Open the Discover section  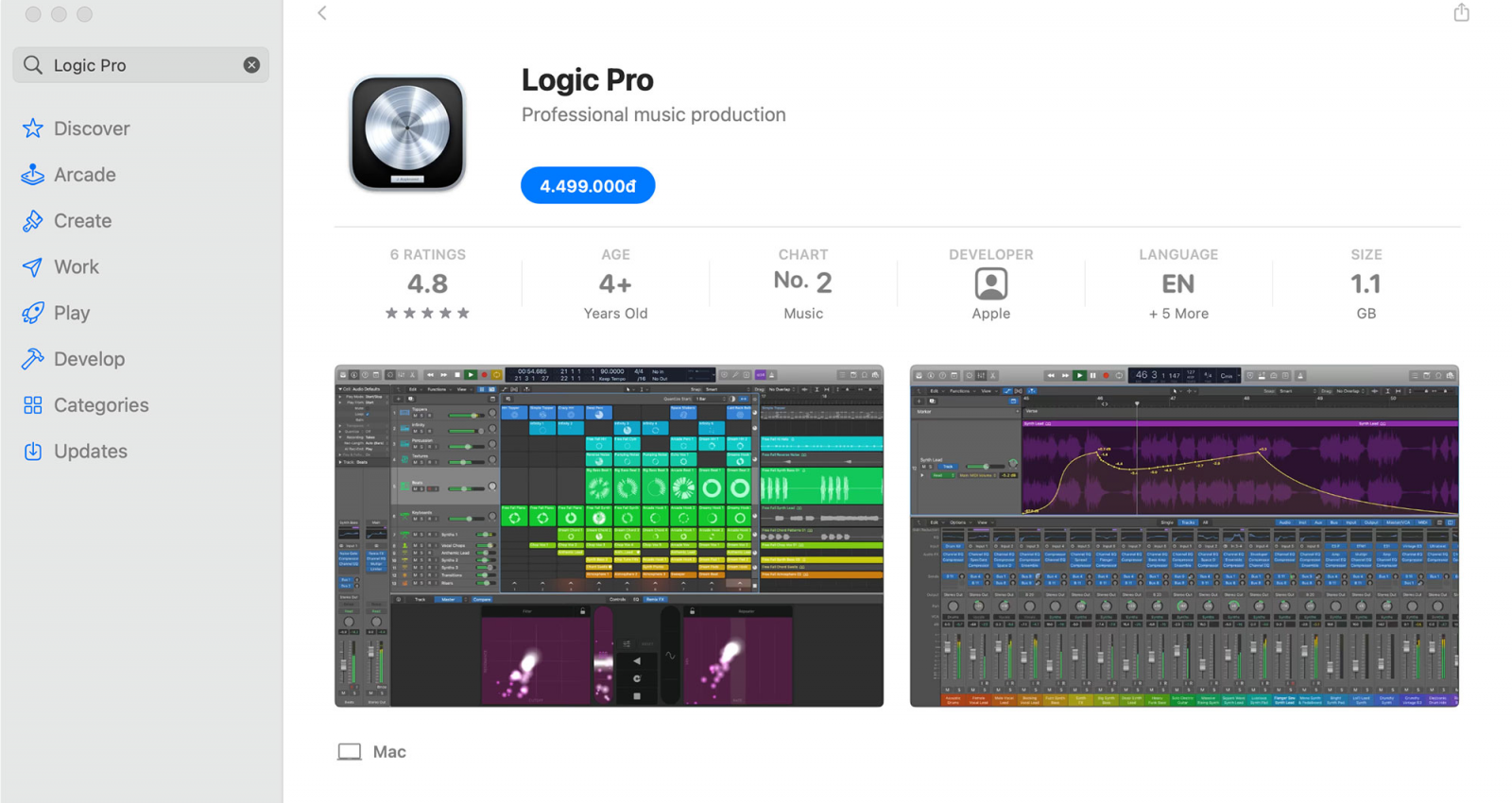point(92,128)
